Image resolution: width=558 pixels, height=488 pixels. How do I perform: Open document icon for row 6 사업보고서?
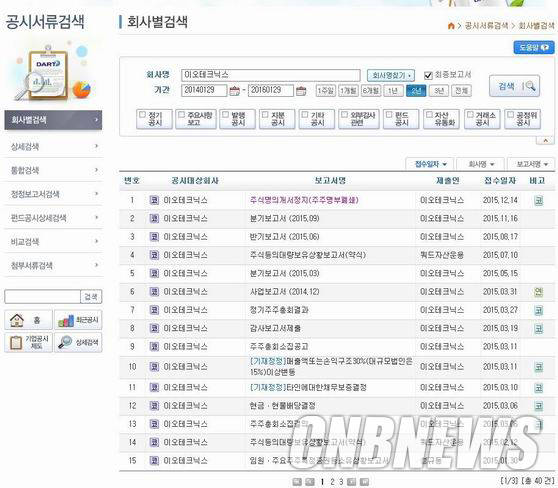click(x=154, y=292)
